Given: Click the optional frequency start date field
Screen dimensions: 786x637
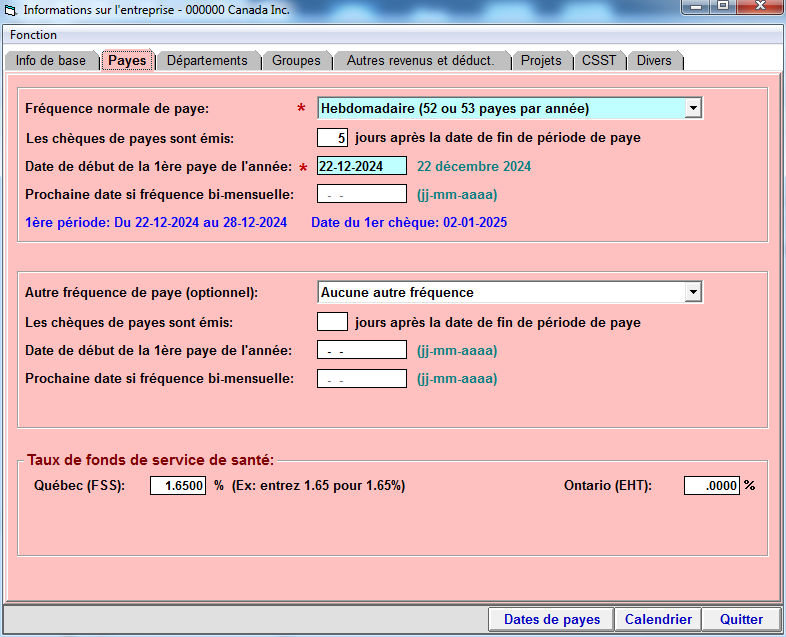Looking at the screenshot, I should [x=361, y=350].
